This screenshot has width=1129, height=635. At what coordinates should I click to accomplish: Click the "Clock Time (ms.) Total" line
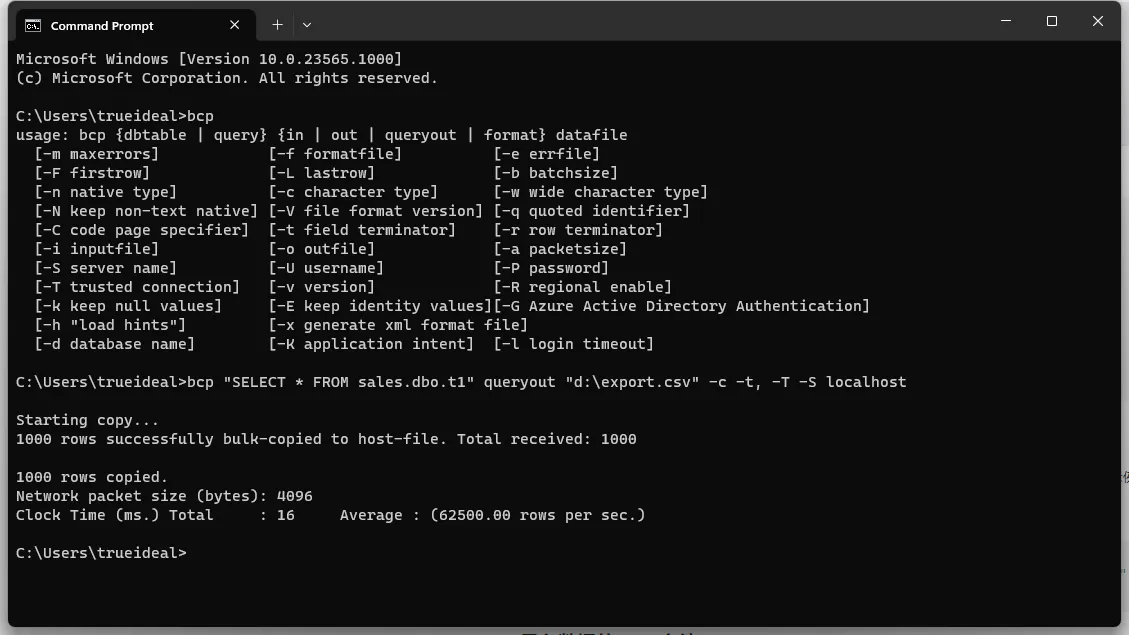pyautogui.click(x=155, y=515)
